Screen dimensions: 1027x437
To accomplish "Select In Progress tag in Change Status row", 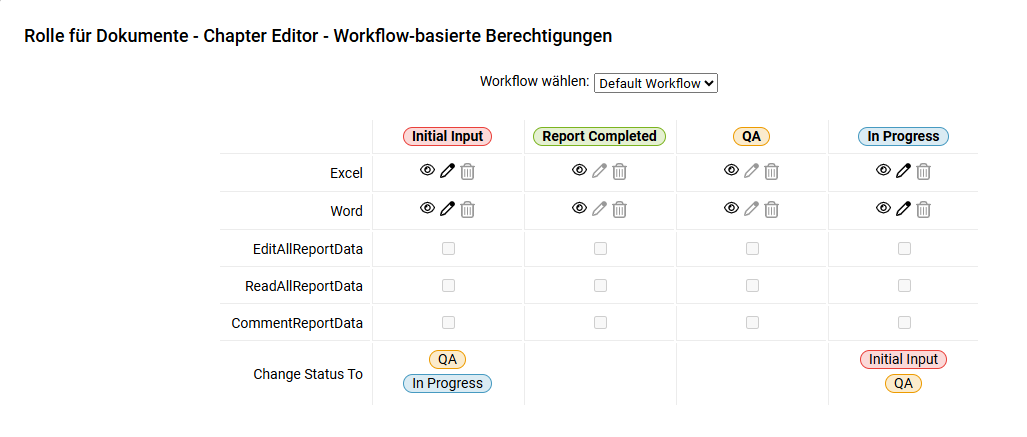I will pyautogui.click(x=447, y=383).
